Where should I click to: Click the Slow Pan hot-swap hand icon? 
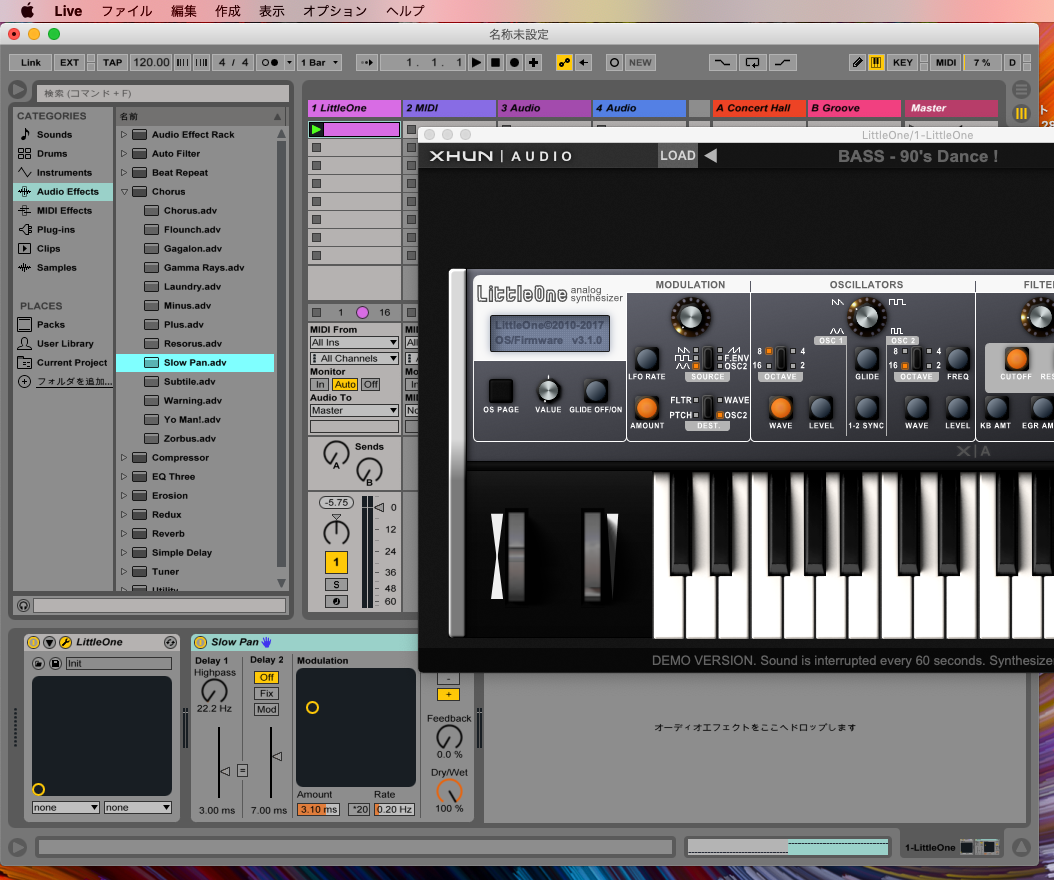pos(266,642)
